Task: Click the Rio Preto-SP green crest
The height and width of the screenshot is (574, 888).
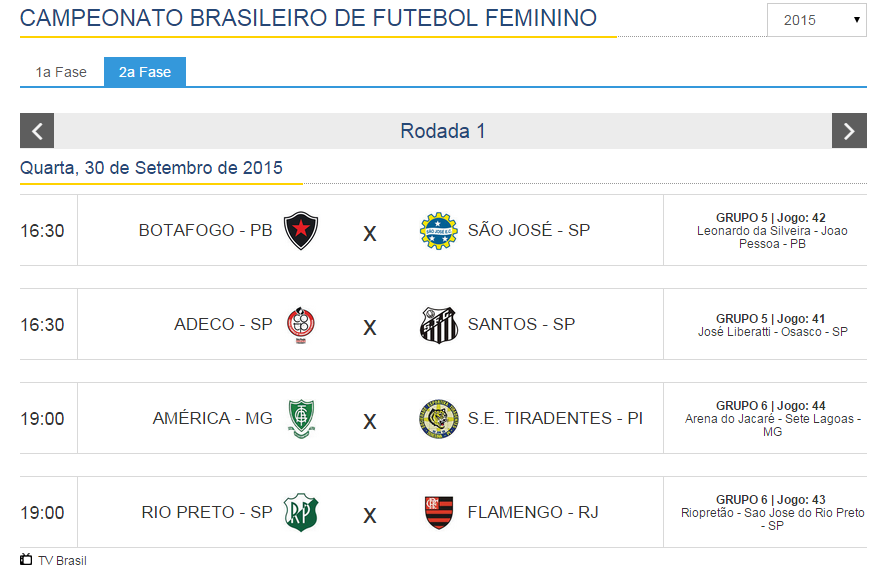Action: click(301, 513)
